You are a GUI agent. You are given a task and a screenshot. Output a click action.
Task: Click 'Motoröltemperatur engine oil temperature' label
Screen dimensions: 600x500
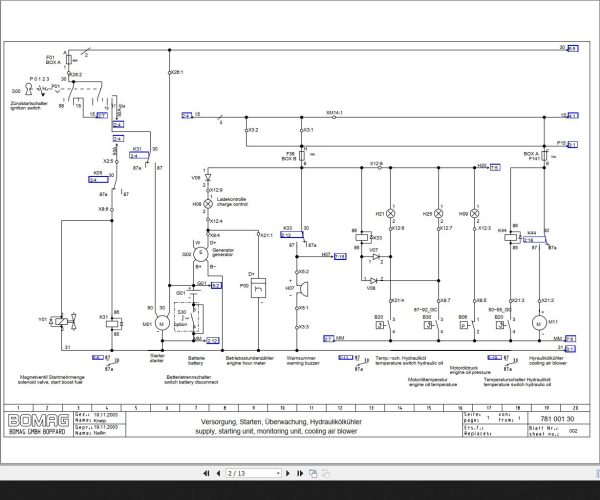pyautogui.click(x=433, y=382)
